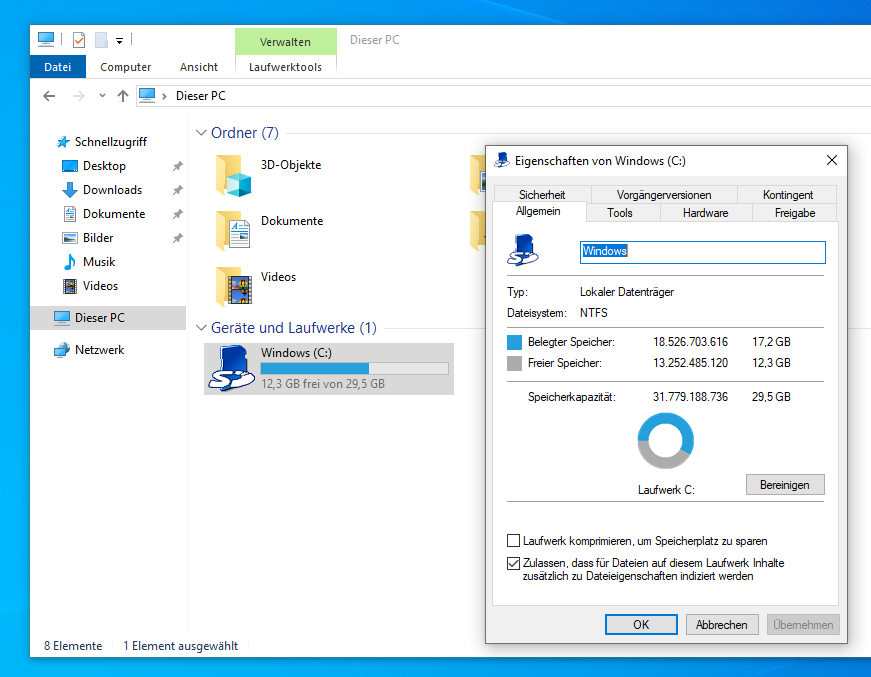
Task: Click the gray Freier Speicher color swatch
Action: (514, 363)
